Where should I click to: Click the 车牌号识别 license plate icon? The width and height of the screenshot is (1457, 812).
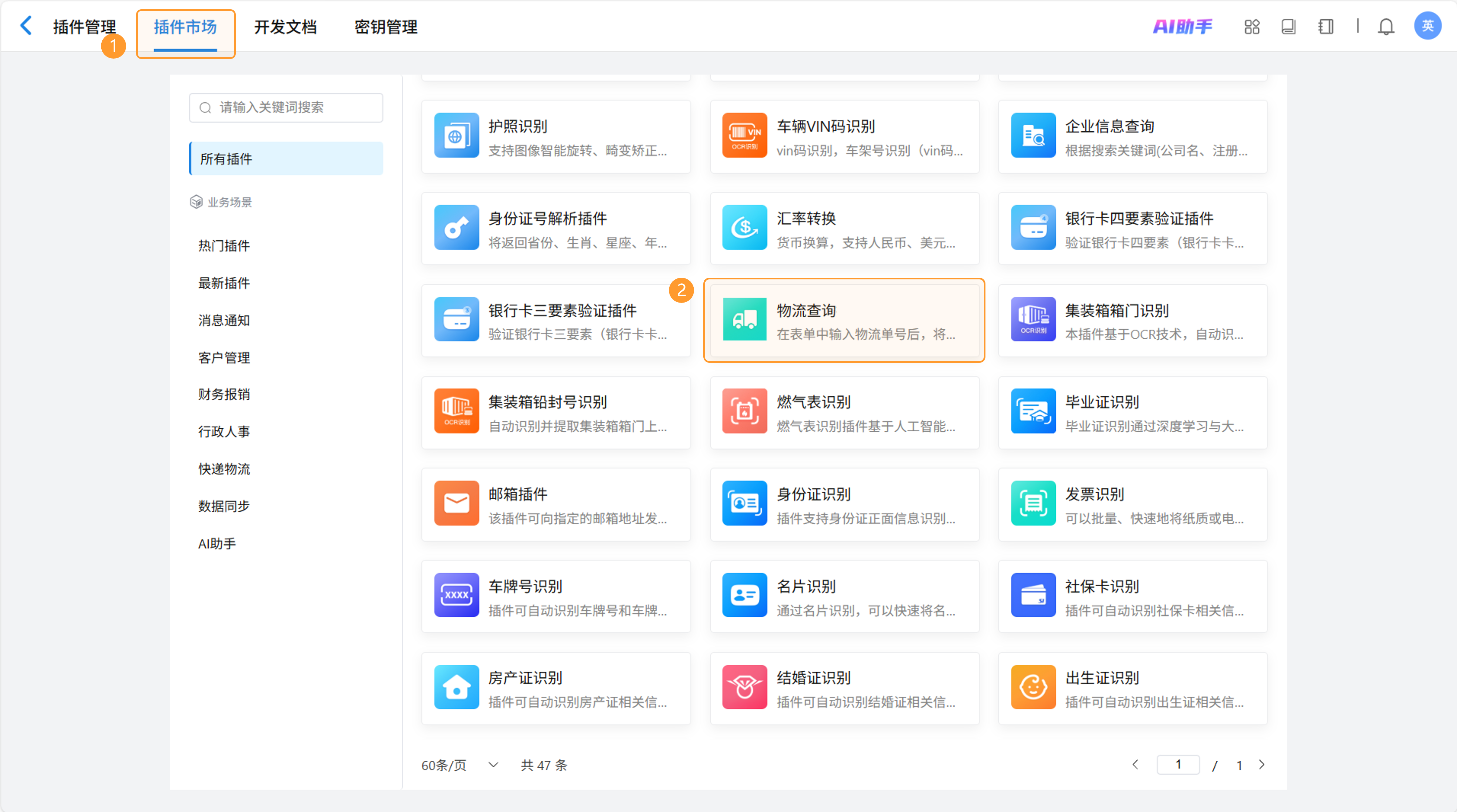tap(456, 595)
